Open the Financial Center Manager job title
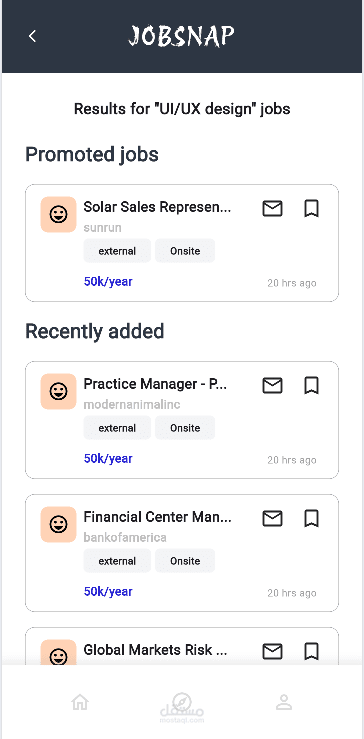The image size is (364, 739). coord(157,517)
